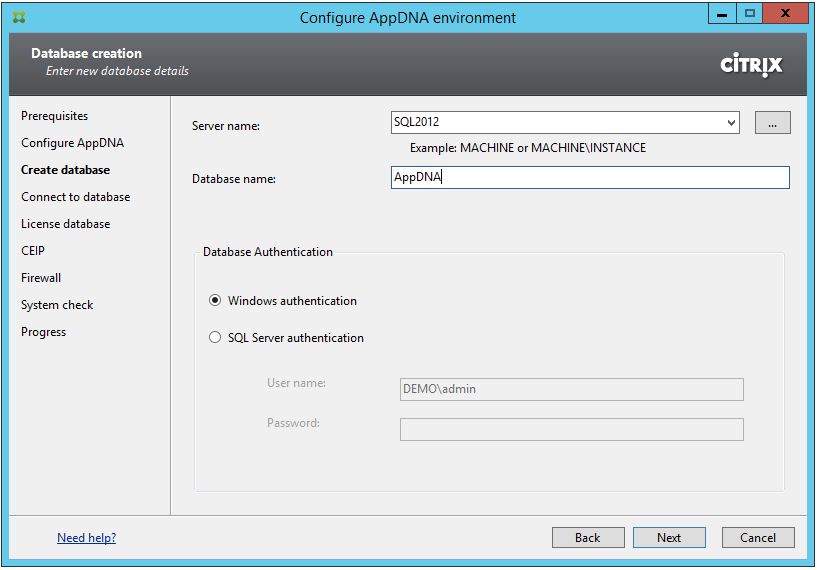
Task: Click the Password field
Action: (x=571, y=429)
